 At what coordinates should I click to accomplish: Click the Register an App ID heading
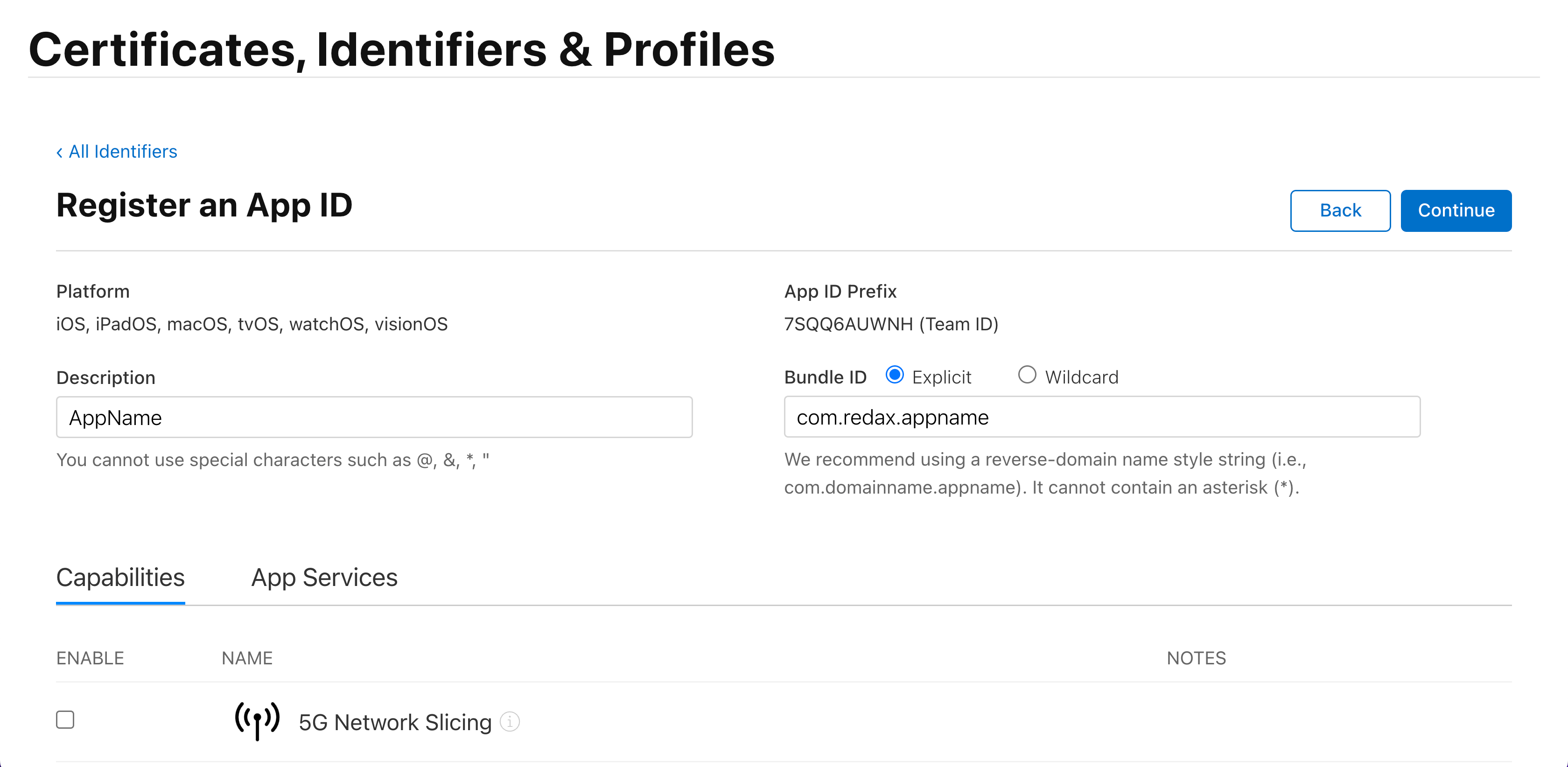pyautogui.click(x=204, y=205)
